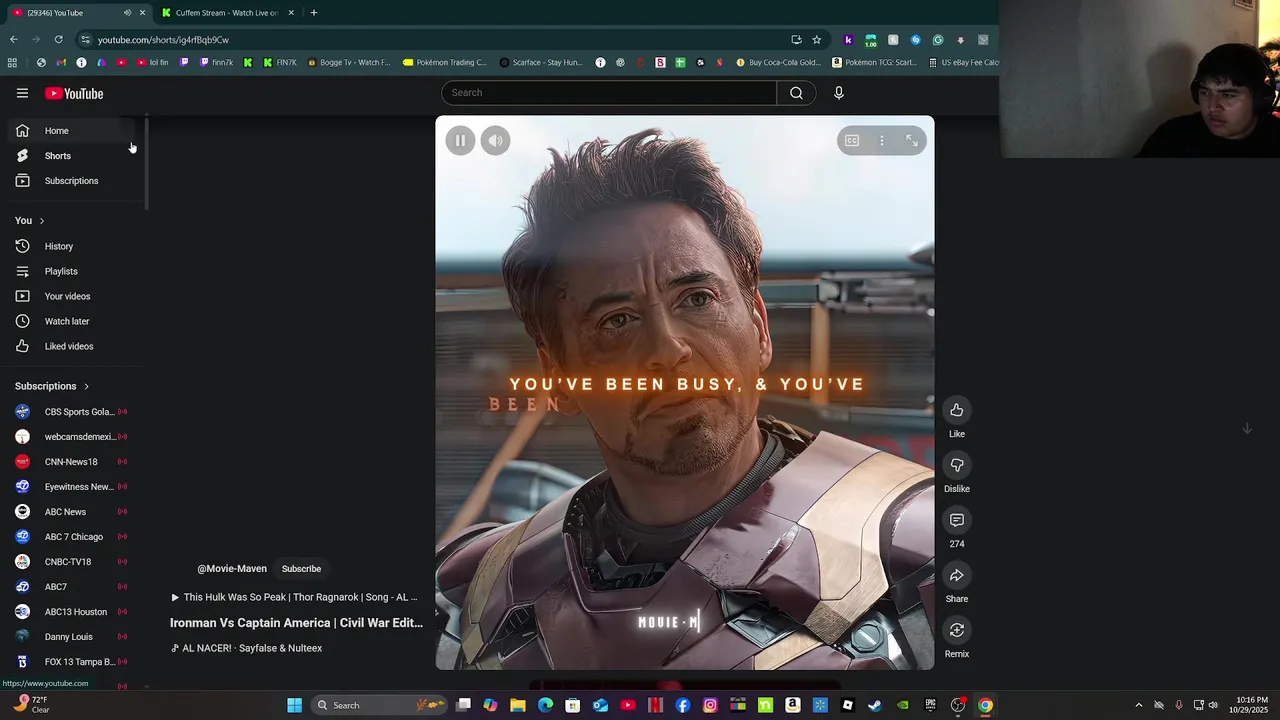Viewport: 1280px width, 720px height.
Task: Open Home in the sidebar
Action: (72, 131)
